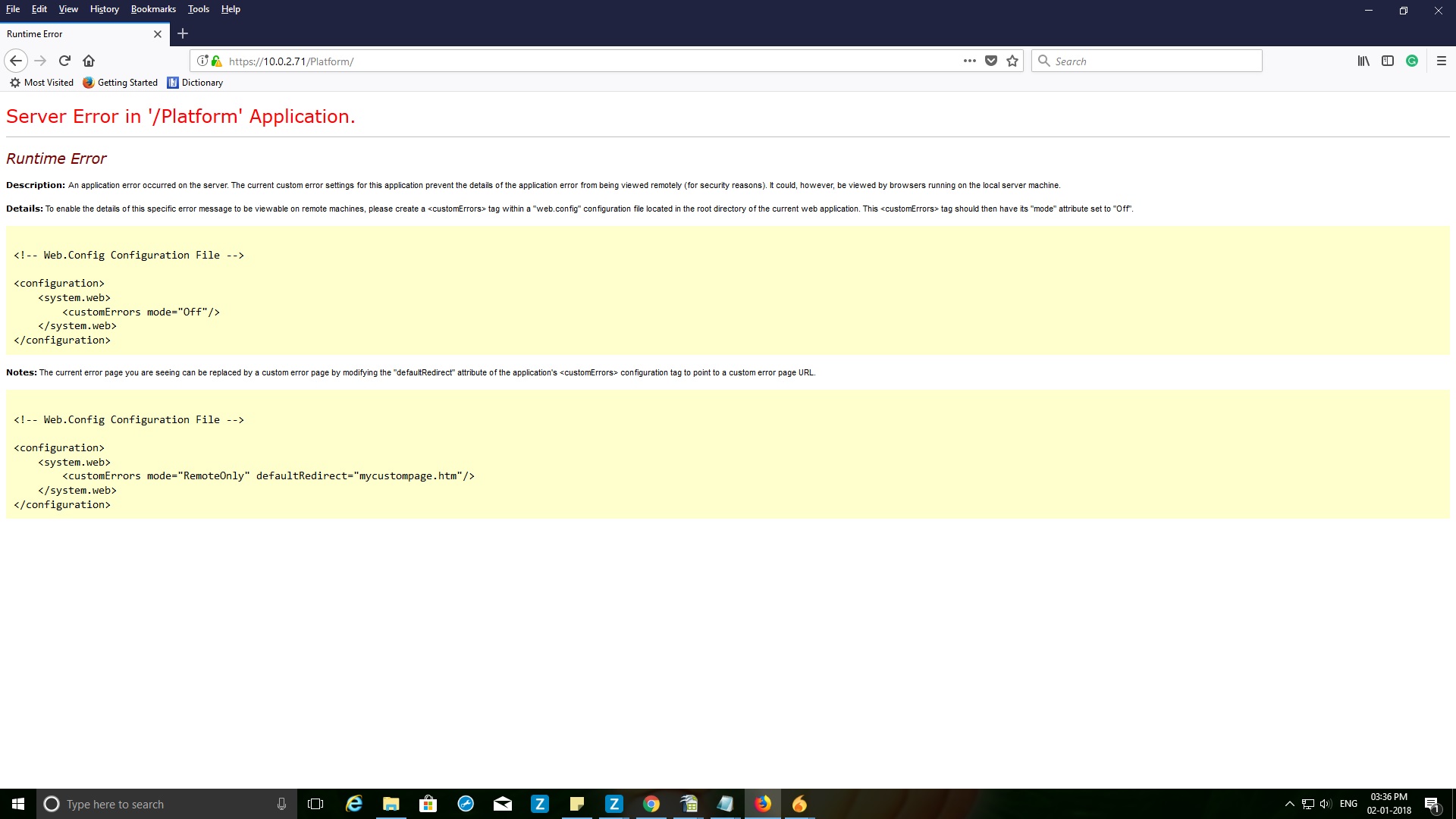Open the Library icon in the toolbar
The width and height of the screenshot is (1456, 819).
pos(1363,61)
